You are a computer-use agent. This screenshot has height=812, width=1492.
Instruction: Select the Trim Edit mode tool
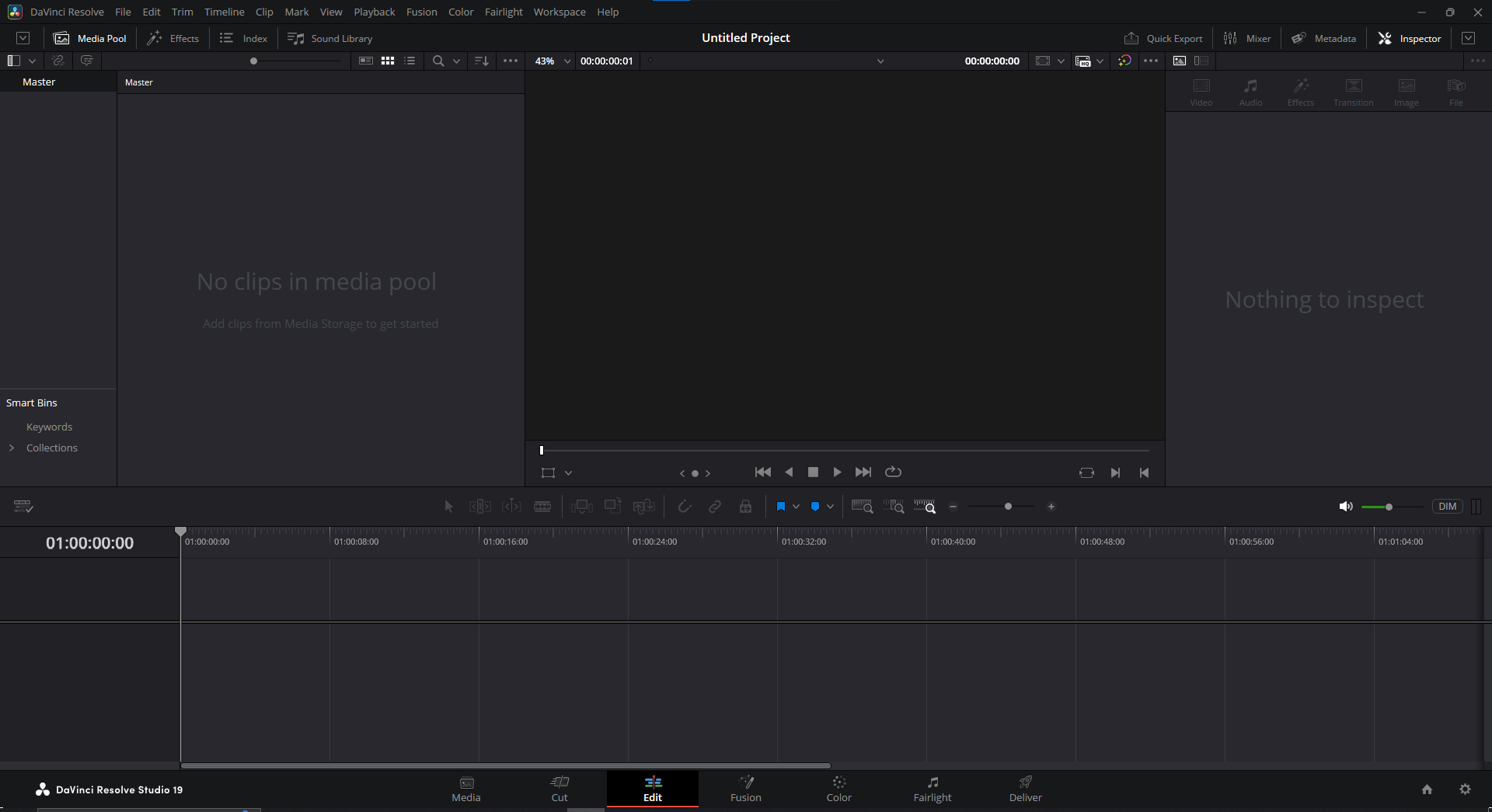coord(480,507)
